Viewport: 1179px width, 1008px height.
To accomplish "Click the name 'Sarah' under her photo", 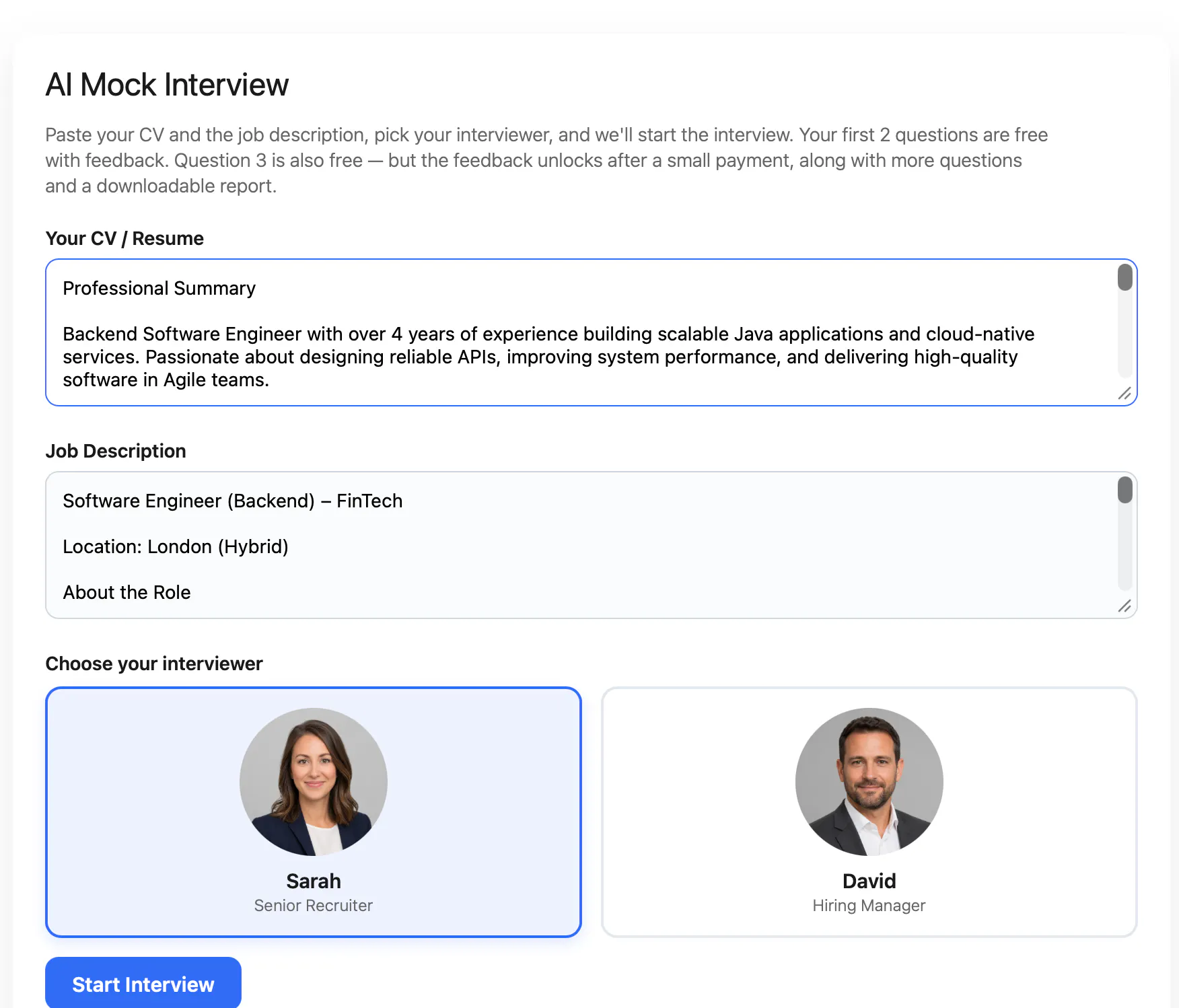I will 314,881.
